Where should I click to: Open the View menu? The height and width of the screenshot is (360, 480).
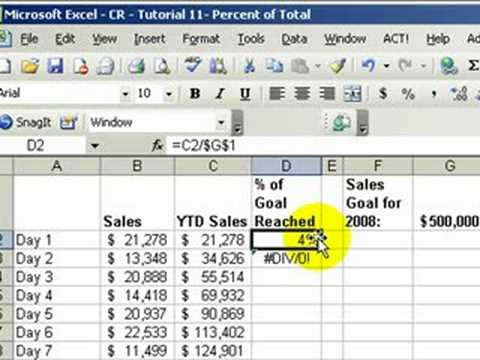(105, 39)
